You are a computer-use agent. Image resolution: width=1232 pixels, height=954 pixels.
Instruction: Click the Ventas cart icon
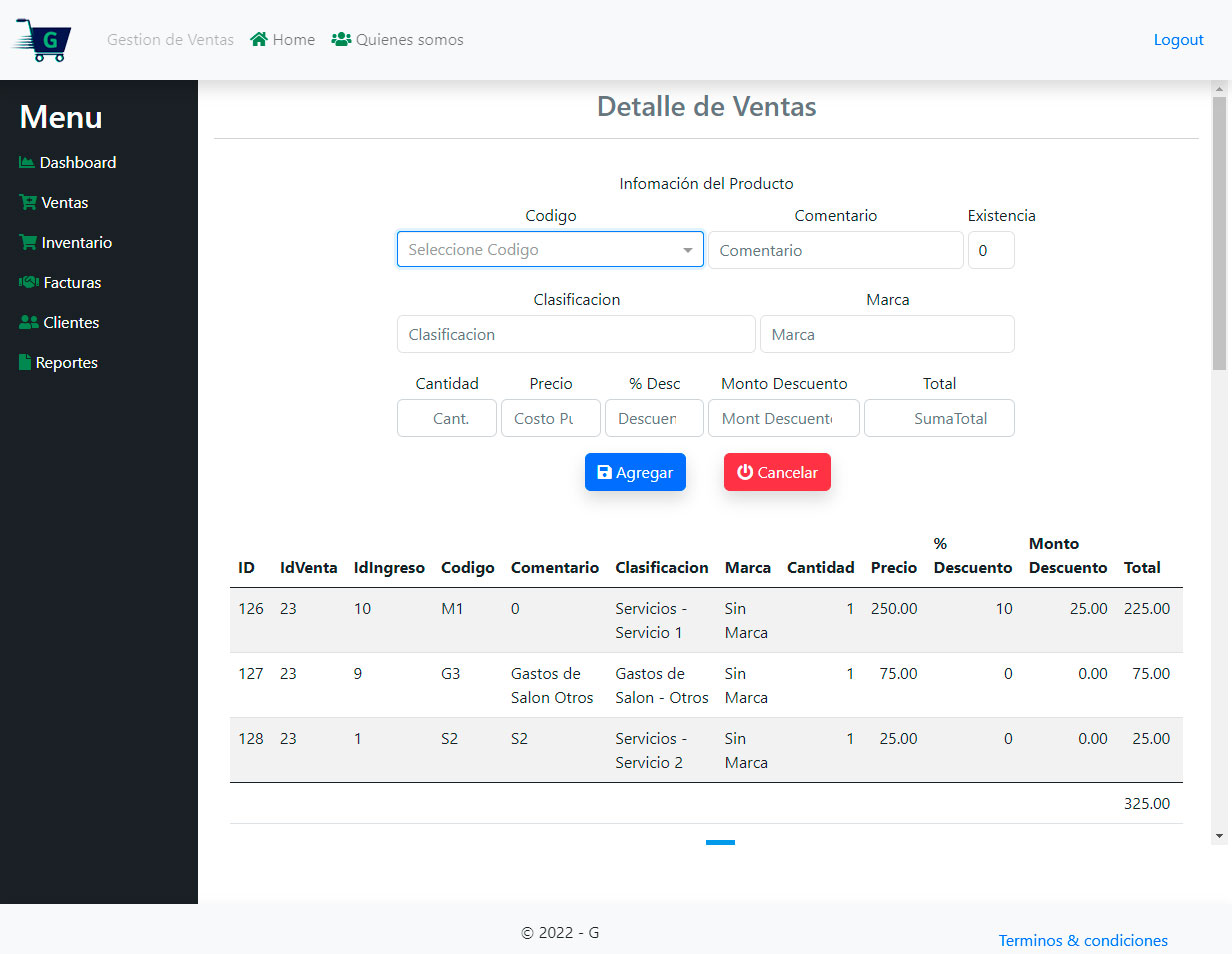28,202
